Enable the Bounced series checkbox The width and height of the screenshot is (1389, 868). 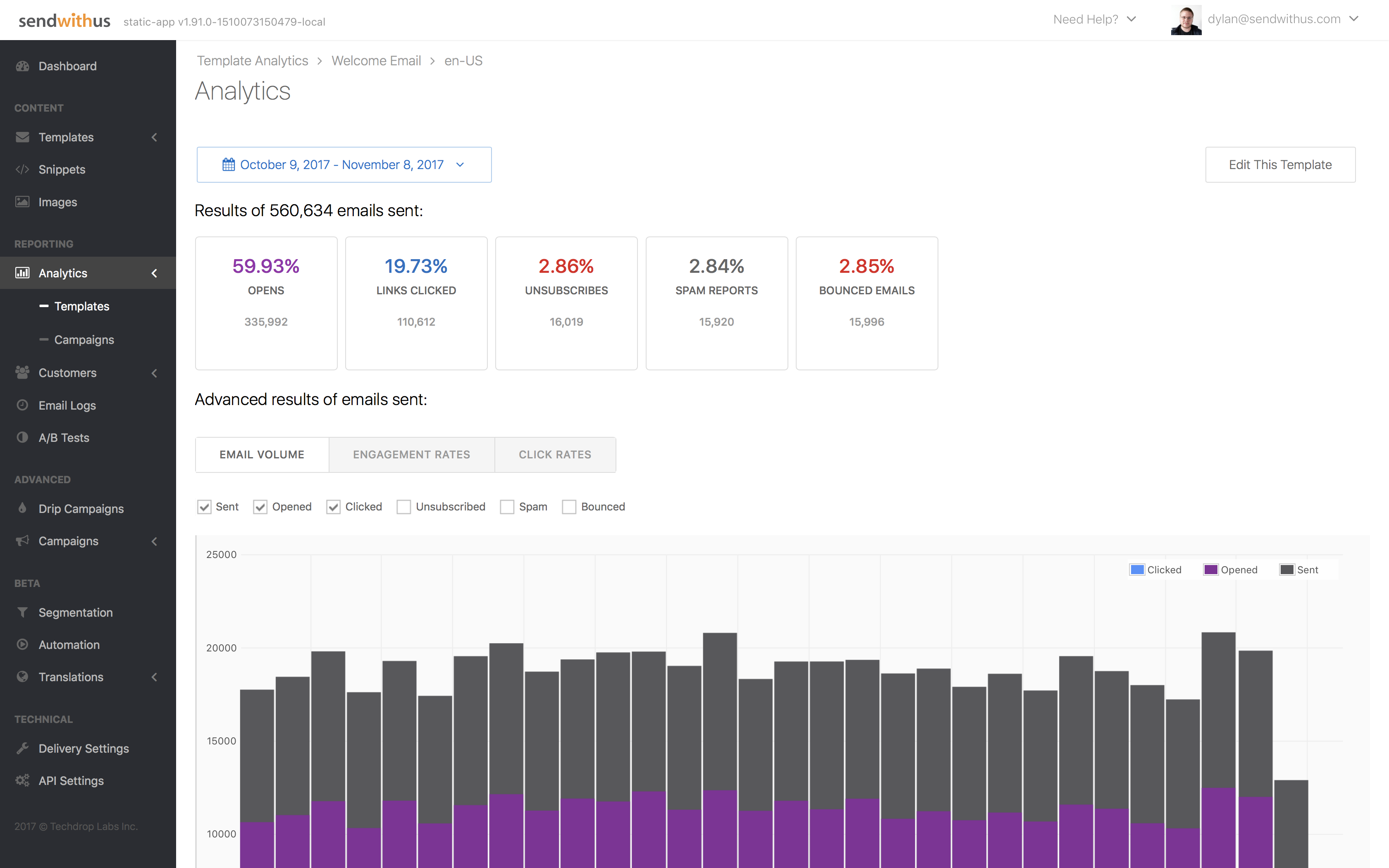[569, 507]
